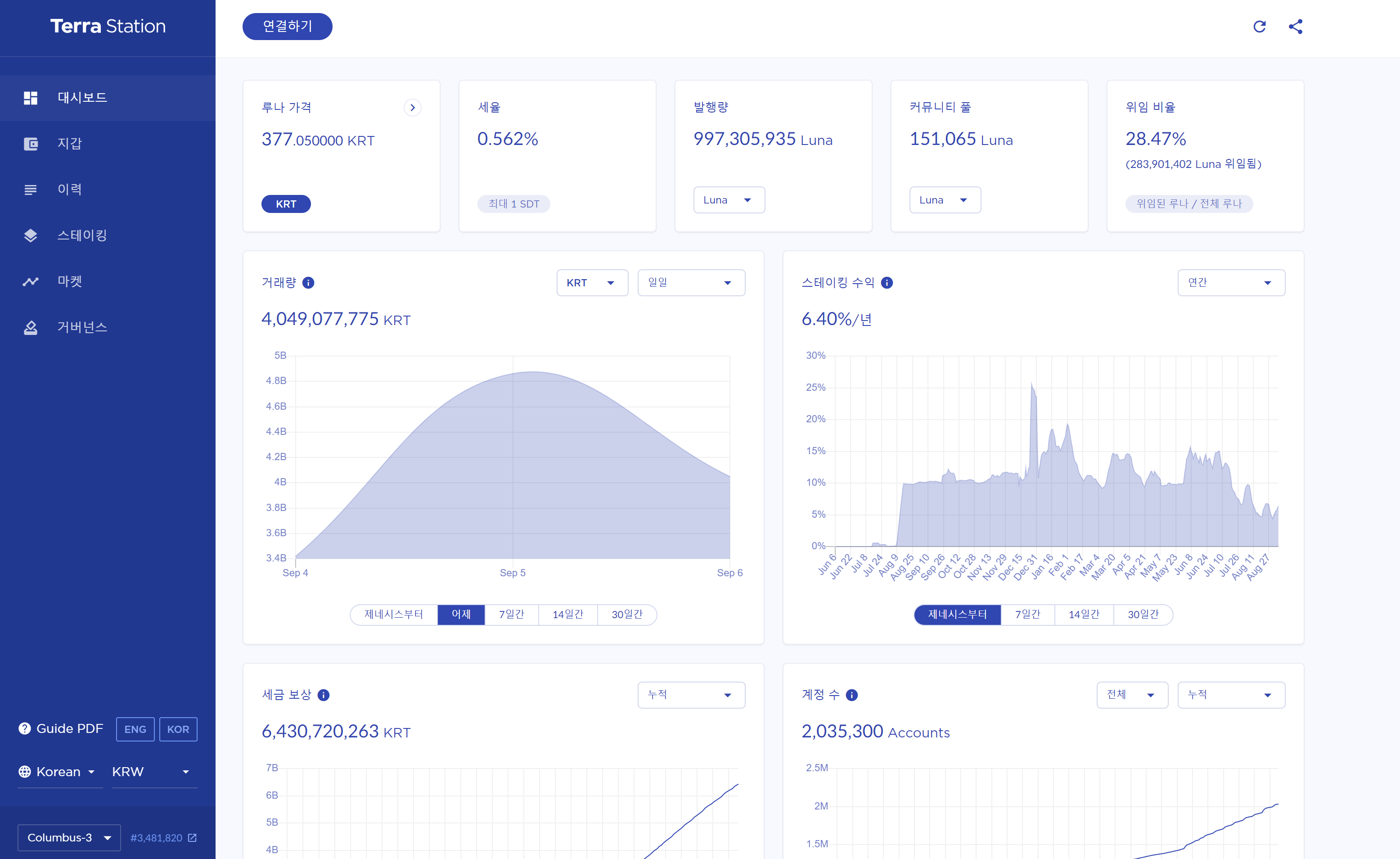Viewport: 1400px width, 859px height.
Task: Navigate to the 스테이킹 page
Action: 108,235
